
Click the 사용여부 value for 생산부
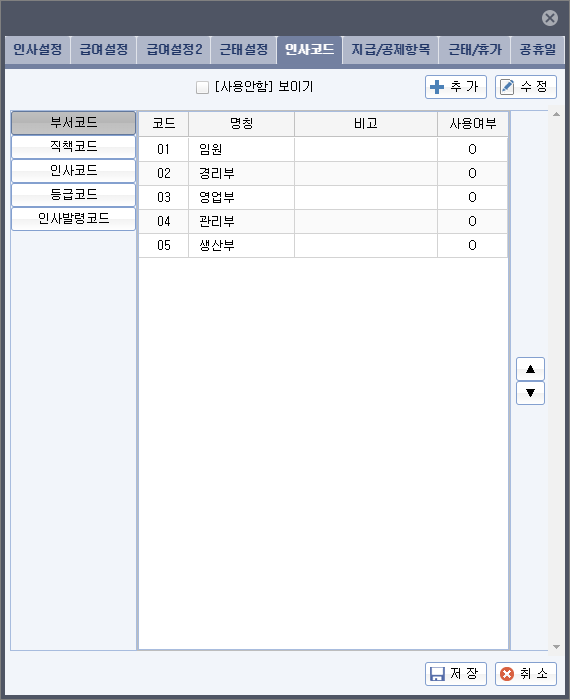click(473, 246)
